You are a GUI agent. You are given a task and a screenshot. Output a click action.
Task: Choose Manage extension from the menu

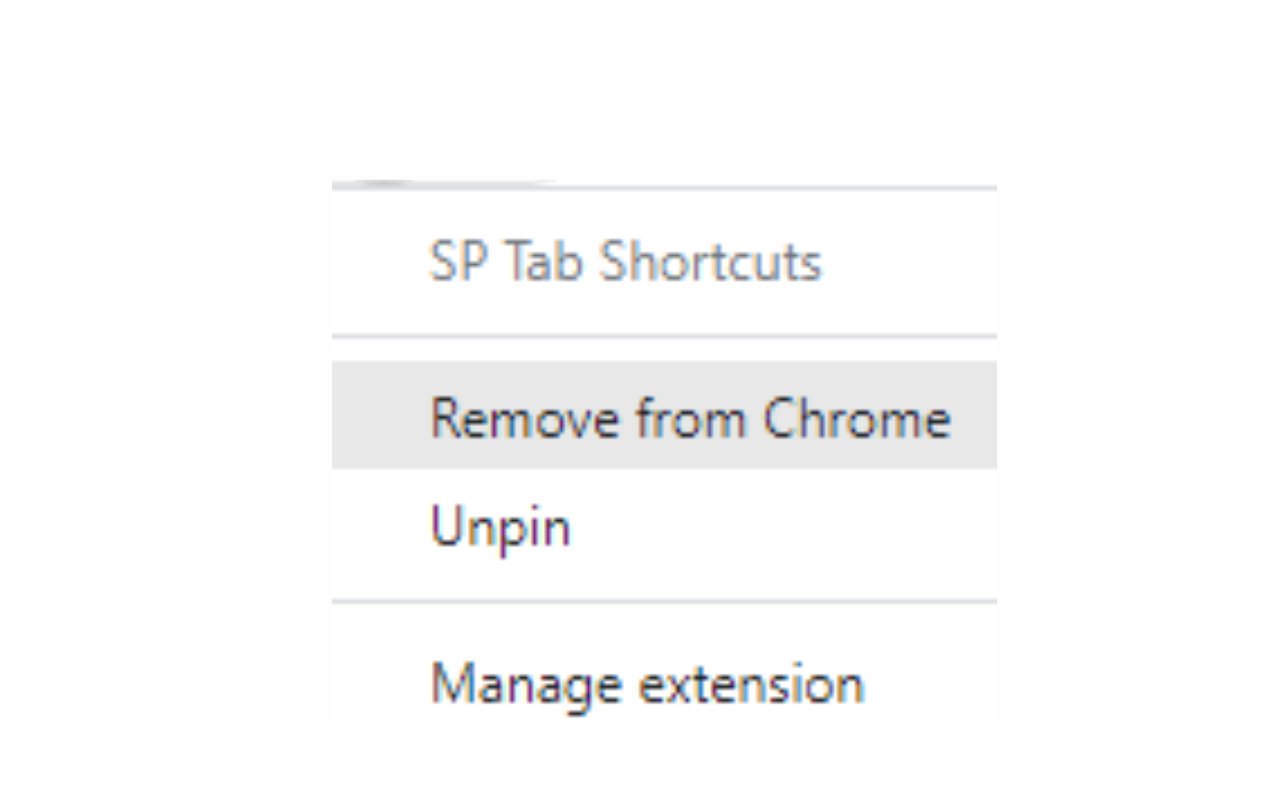(646, 685)
